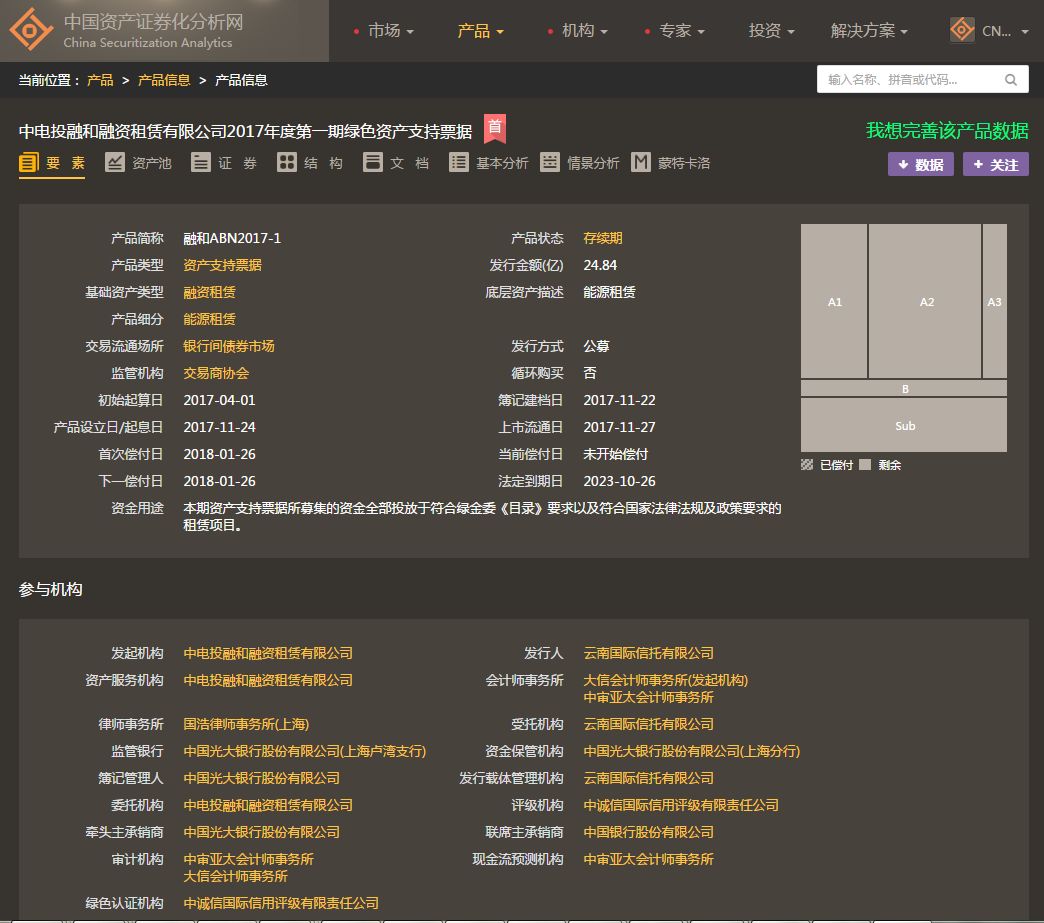Click the red 首 badge icon
The image size is (1044, 923).
[x=495, y=128]
